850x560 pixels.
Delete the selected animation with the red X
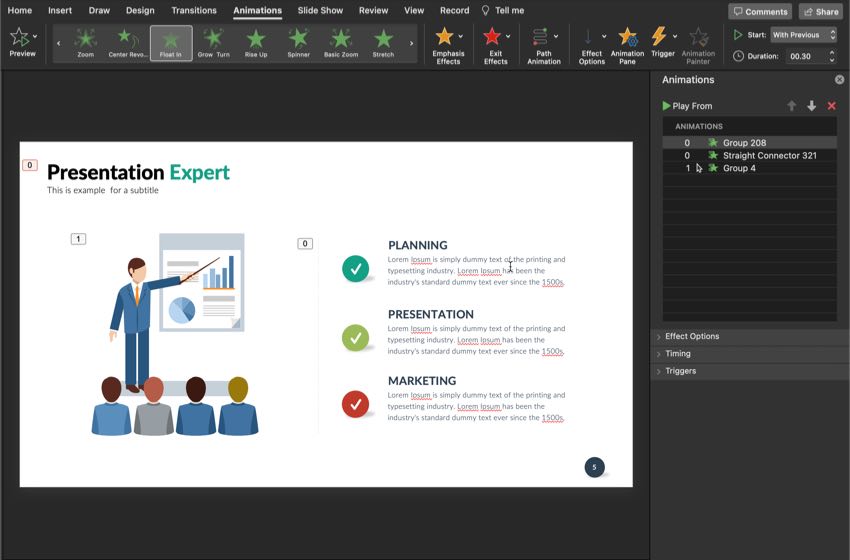[832, 106]
